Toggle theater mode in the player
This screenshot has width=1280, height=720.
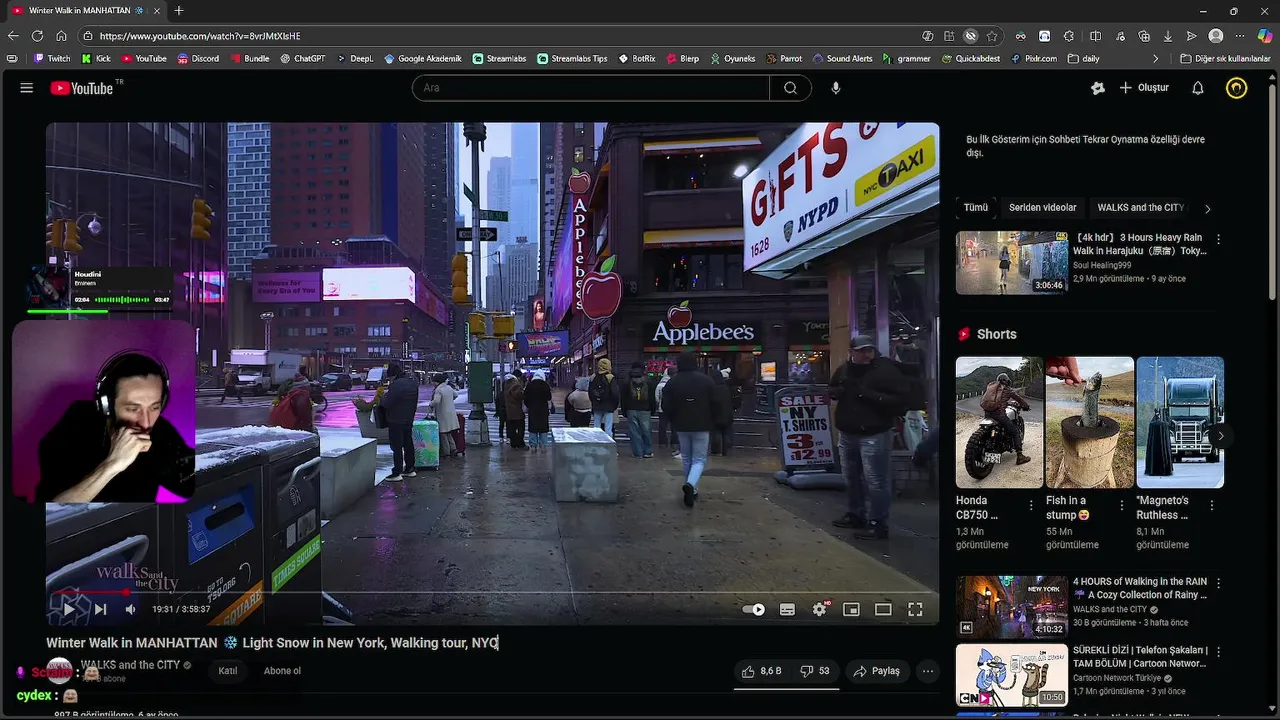[x=883, y=609]
